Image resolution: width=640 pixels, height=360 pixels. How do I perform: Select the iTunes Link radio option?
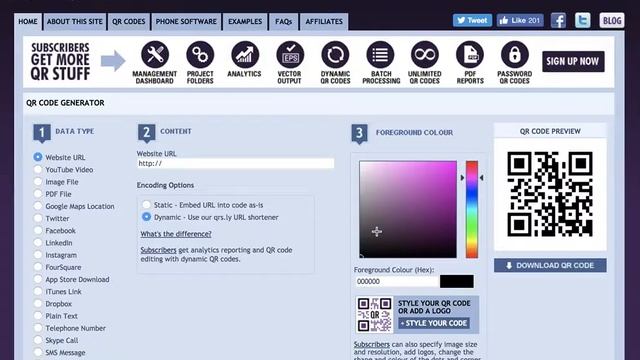tap(38, 291)
